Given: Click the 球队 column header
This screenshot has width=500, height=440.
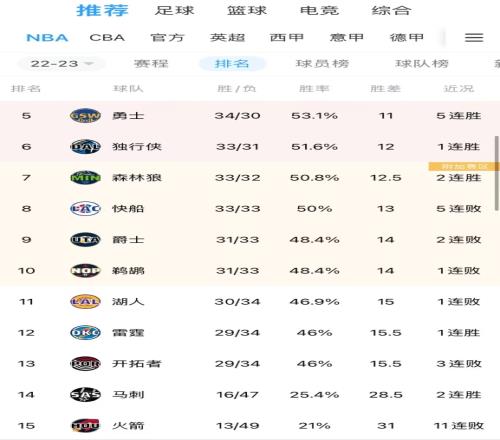Looking at the screenshot, I should coord(128,89).
